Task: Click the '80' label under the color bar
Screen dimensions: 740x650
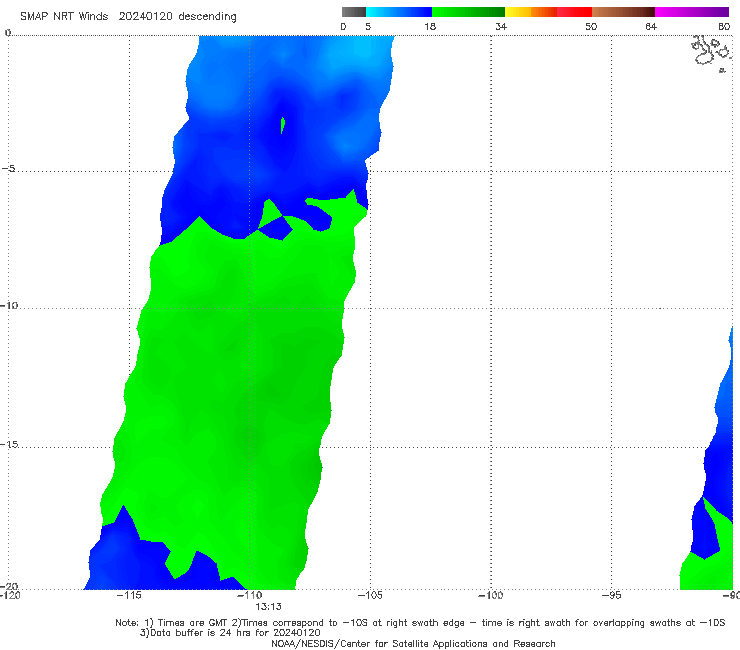Action: 724,26
